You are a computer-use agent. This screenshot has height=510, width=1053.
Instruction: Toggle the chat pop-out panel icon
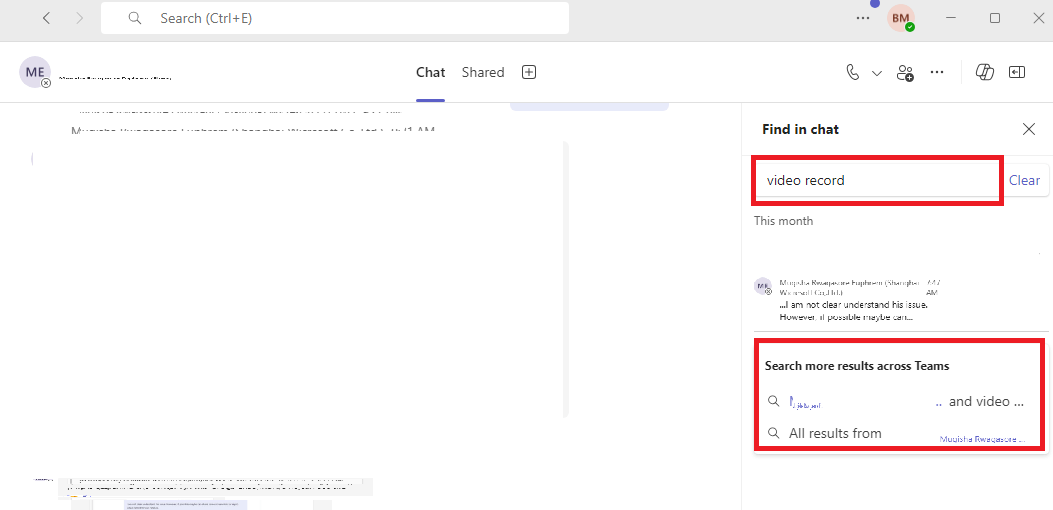click(1017, 73)
